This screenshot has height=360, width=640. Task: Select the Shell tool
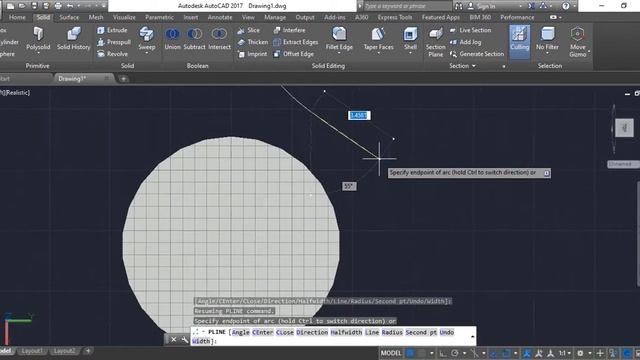click(x=410, y=39)
